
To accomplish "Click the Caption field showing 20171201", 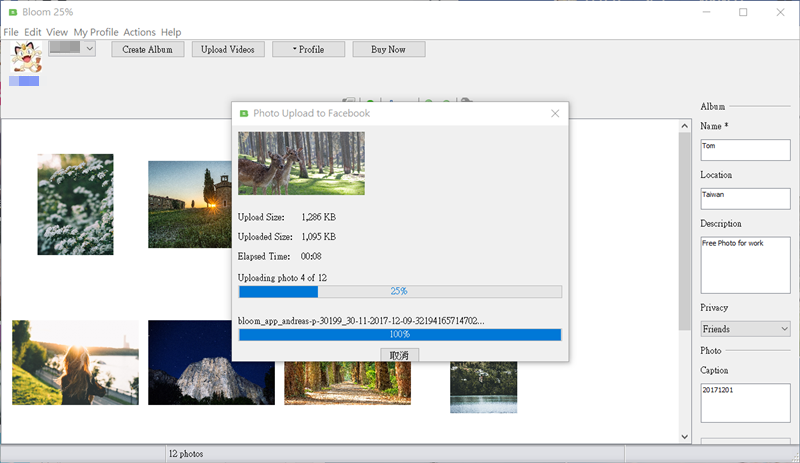I will (745, 400).
